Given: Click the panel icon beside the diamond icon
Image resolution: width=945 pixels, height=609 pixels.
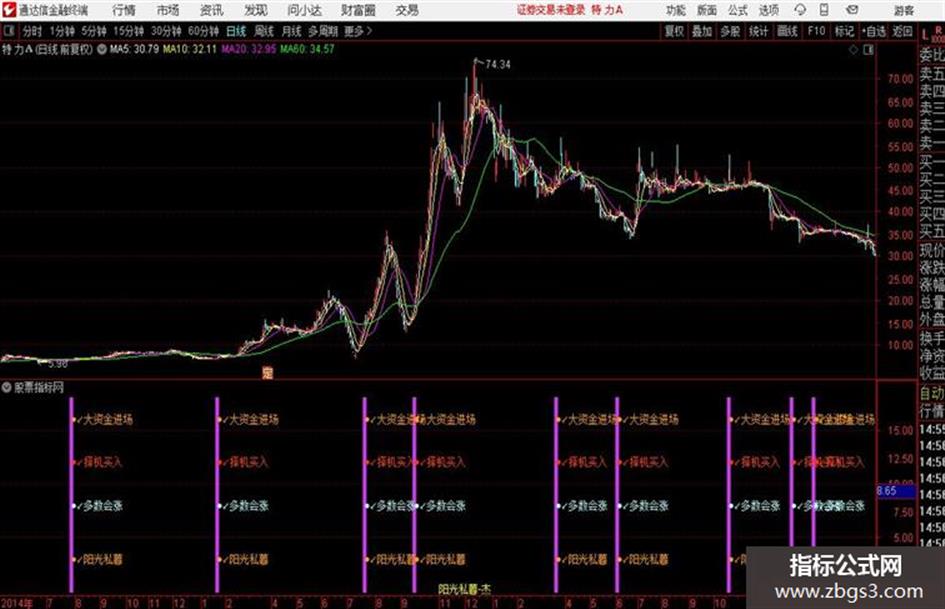Looking at the screenshot, I should pos(868,50).
